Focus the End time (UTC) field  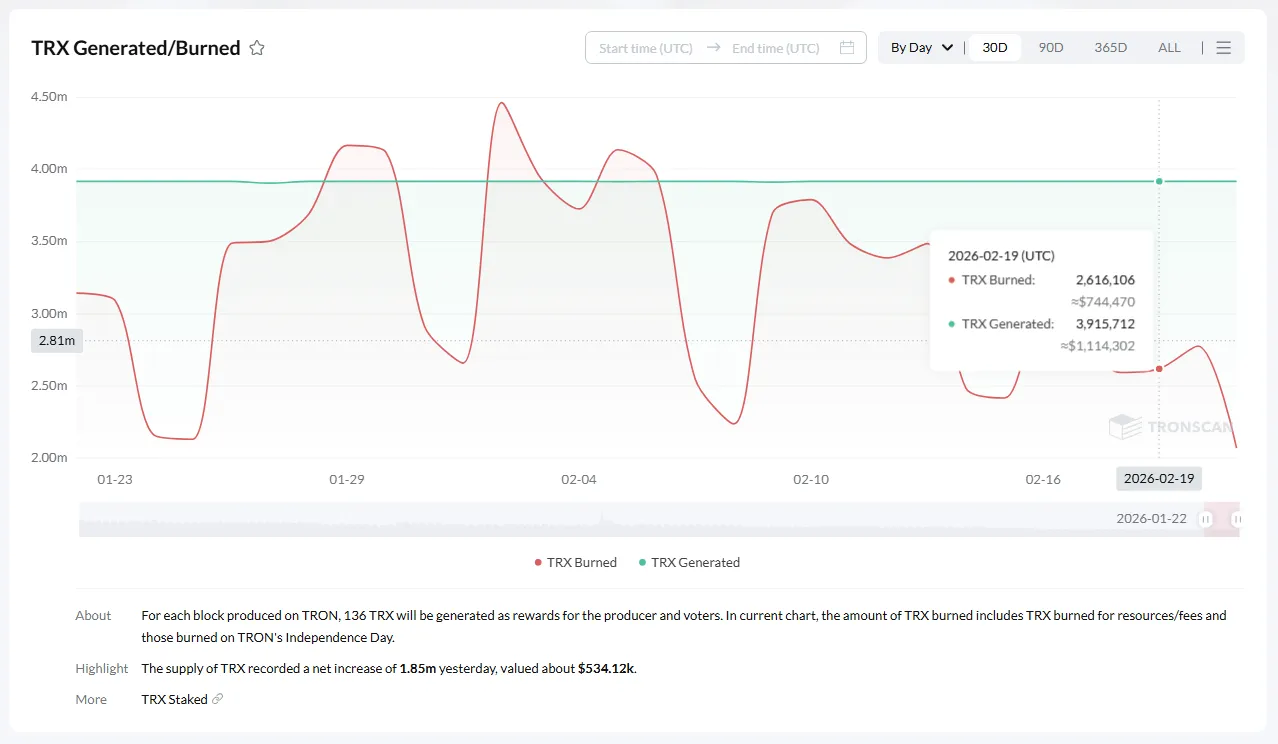776,48
